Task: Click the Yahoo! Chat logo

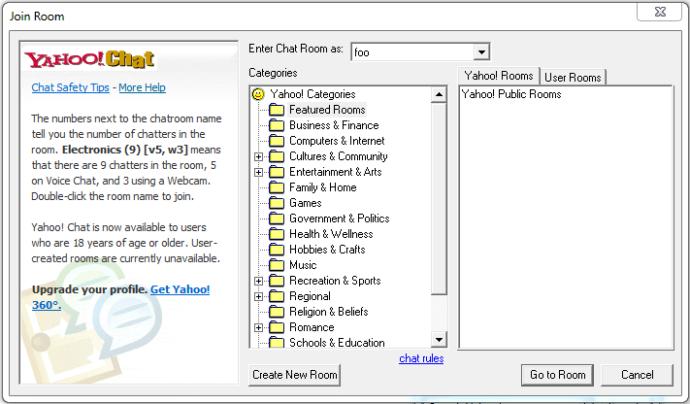Action: pos(89,59)
